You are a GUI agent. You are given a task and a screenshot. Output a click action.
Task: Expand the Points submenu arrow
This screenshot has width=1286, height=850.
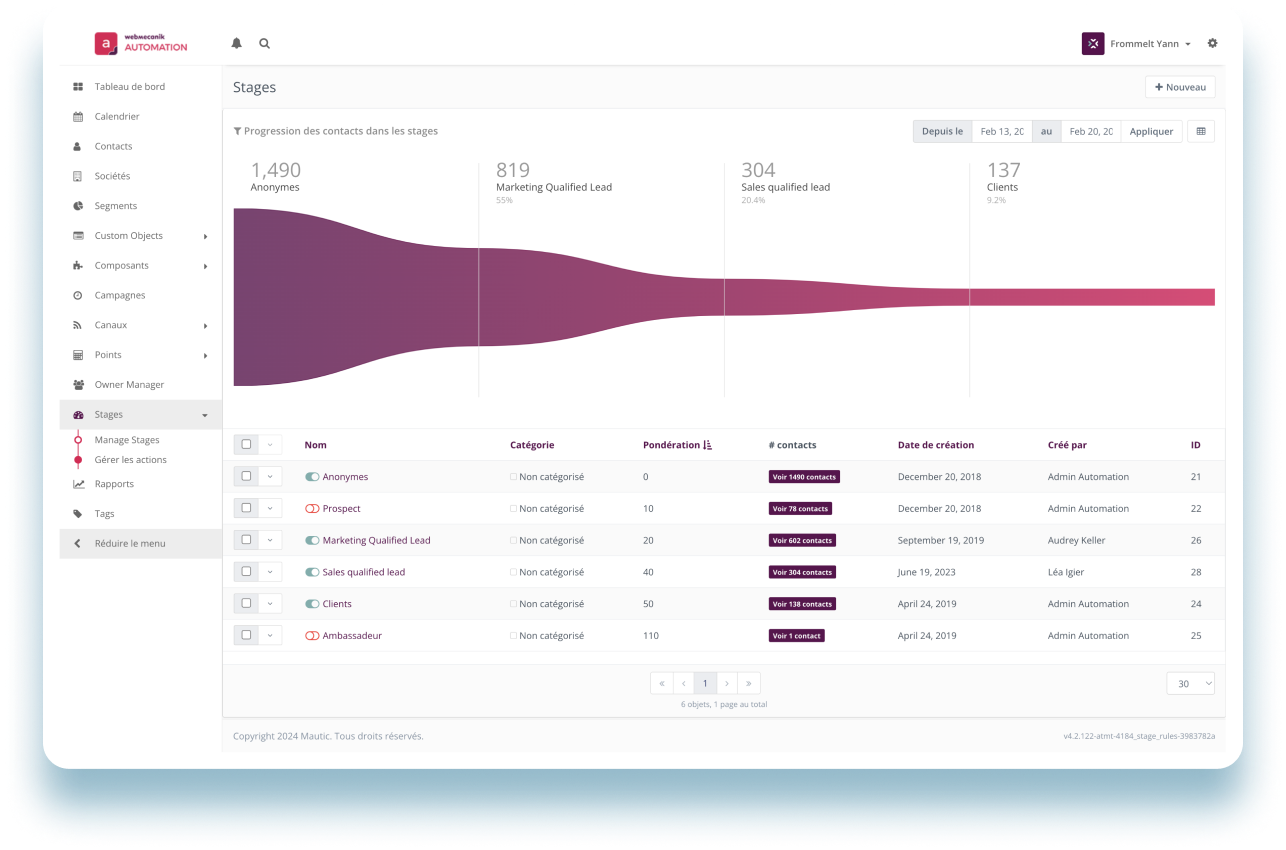click(205, 356)
